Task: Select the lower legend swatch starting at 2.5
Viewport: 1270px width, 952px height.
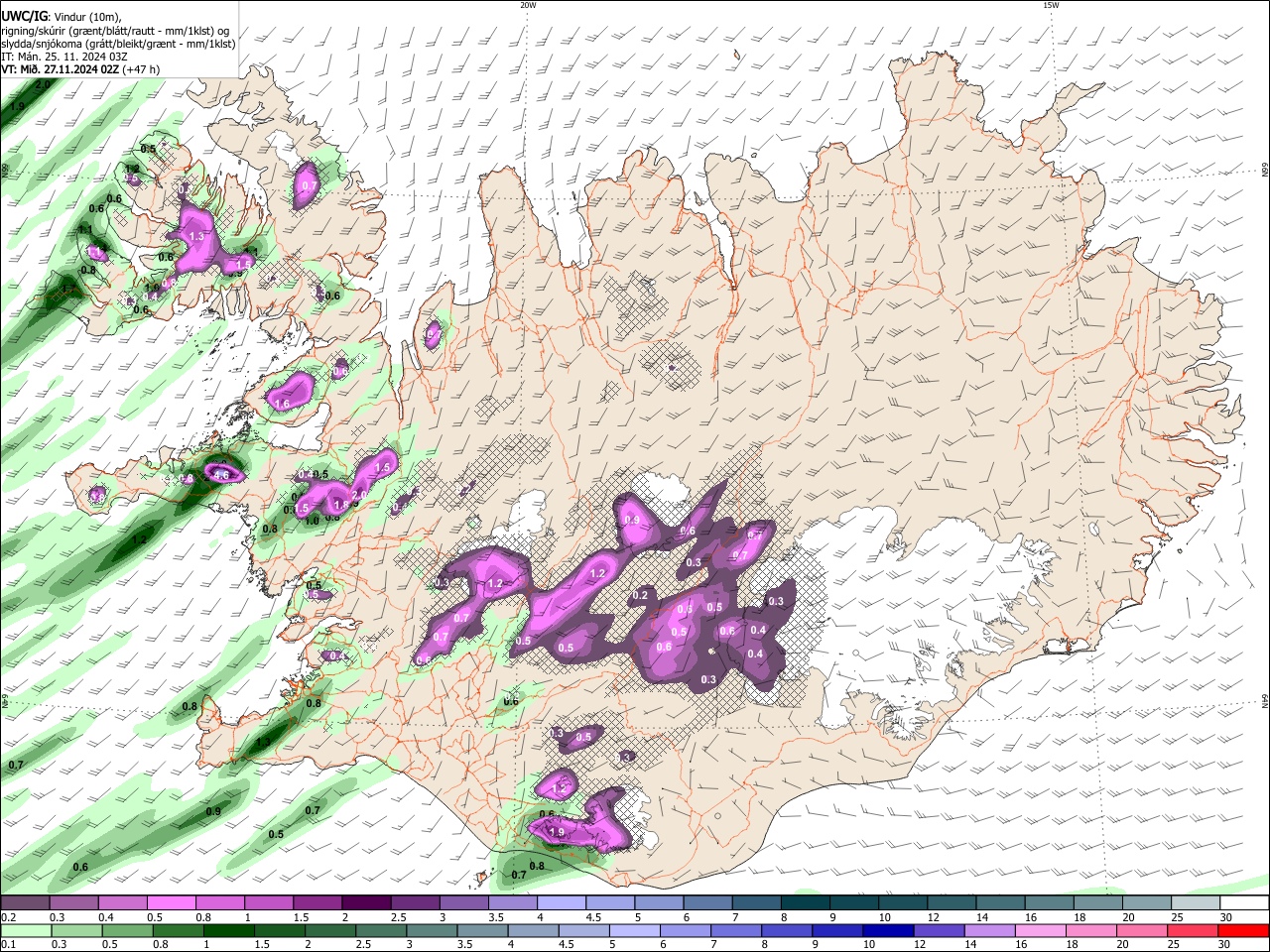Action: point(381,930)
